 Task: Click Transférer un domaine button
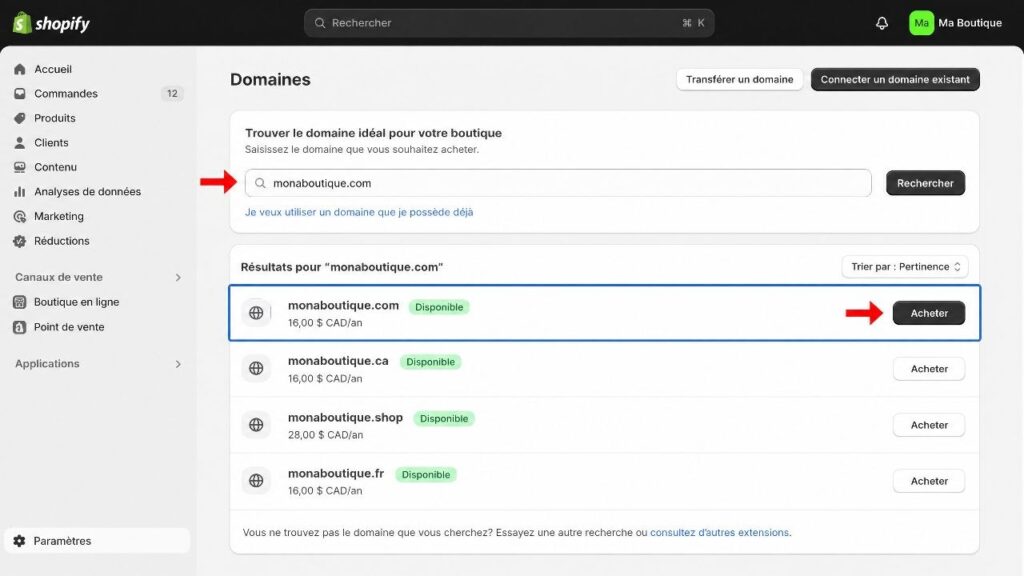point(739,80)
